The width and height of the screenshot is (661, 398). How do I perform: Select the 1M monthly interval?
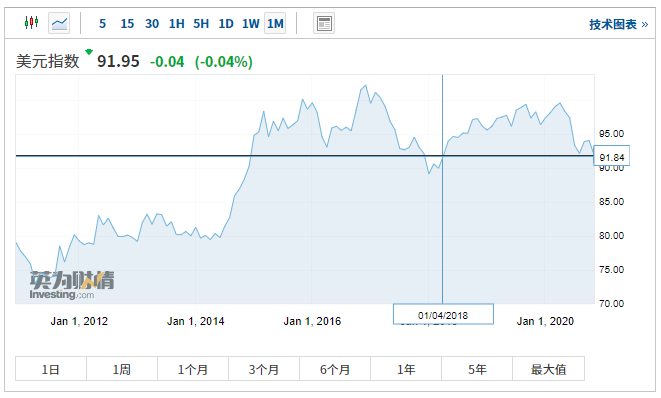[275, 23]
